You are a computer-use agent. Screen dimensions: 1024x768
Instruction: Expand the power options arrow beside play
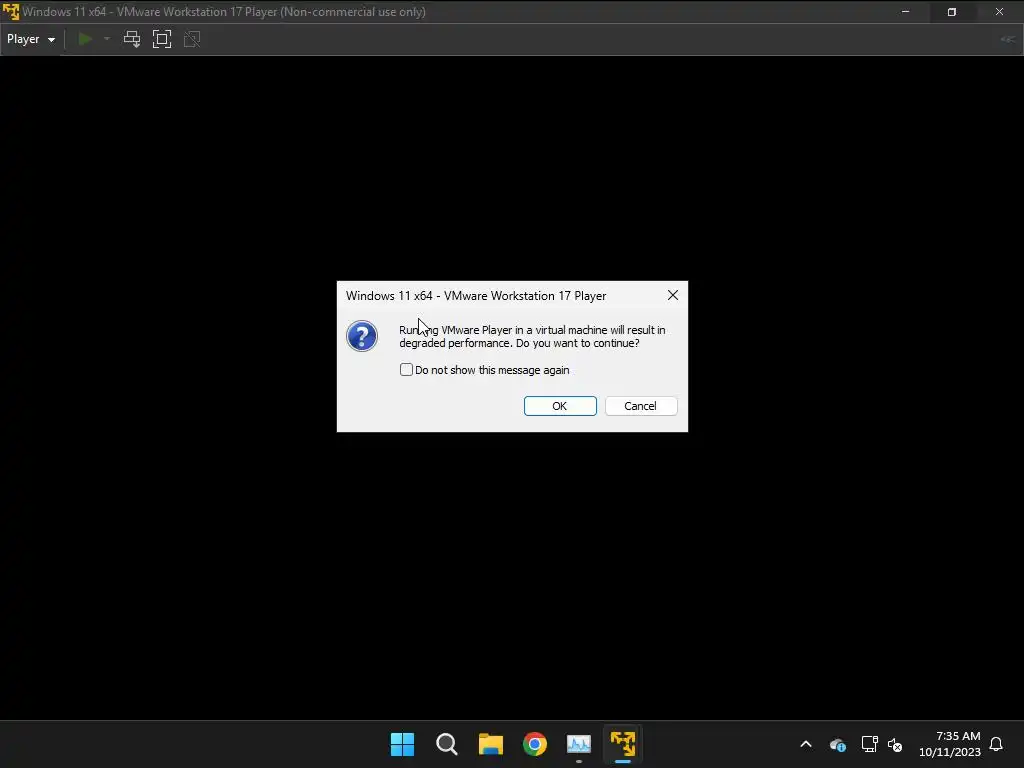pyautogui.click(x=107, y=39)
